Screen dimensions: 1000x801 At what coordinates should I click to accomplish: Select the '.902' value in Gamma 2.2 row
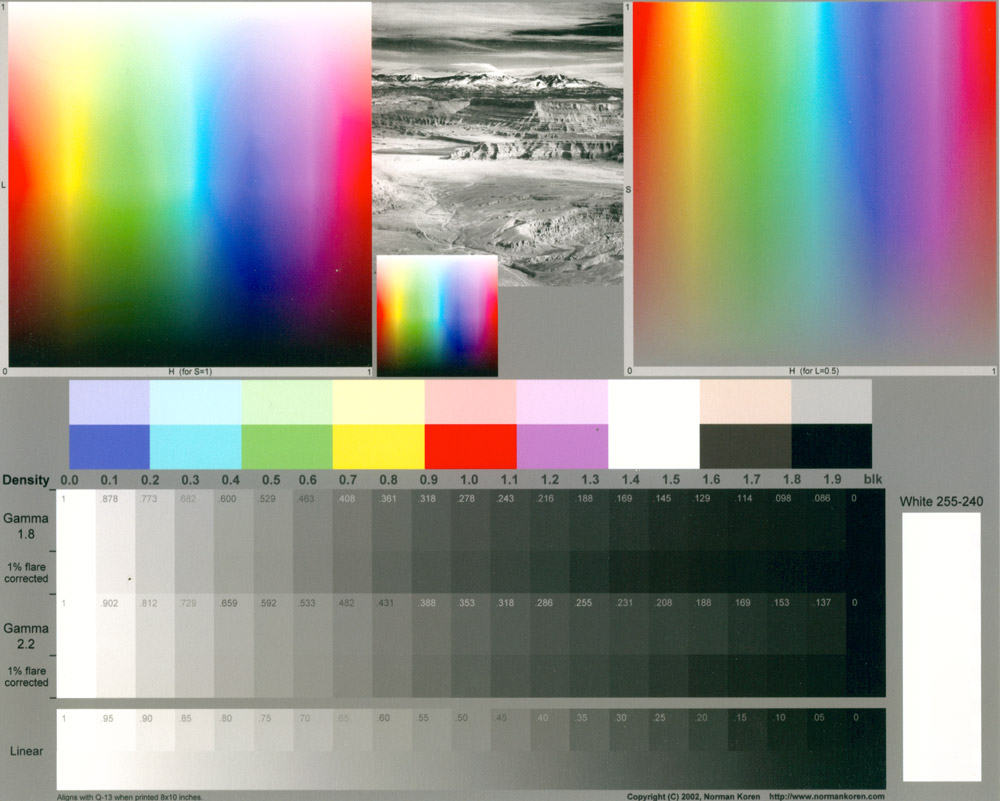coord(109,603)
